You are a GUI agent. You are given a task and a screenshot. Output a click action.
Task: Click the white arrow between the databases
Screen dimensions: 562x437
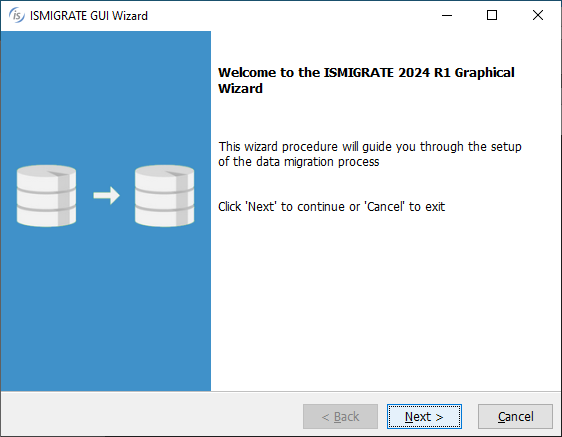(106, 195)
